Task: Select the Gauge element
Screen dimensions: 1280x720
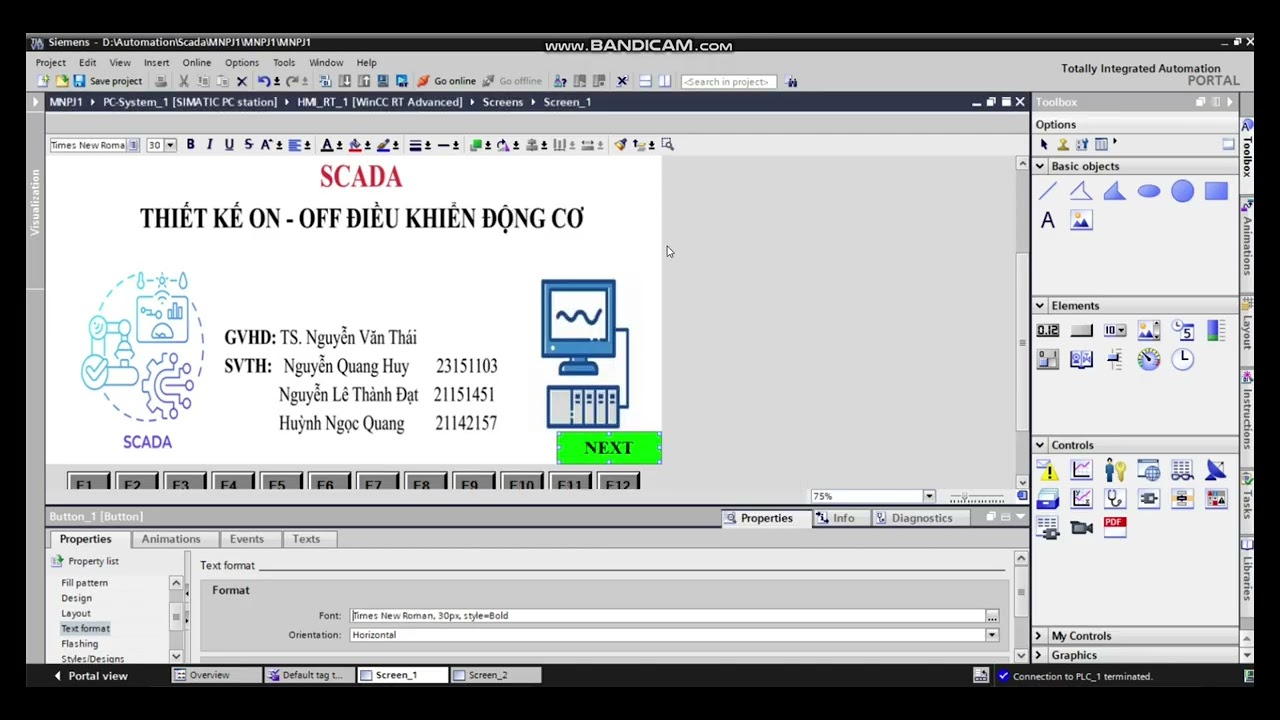Action: 1149,359
